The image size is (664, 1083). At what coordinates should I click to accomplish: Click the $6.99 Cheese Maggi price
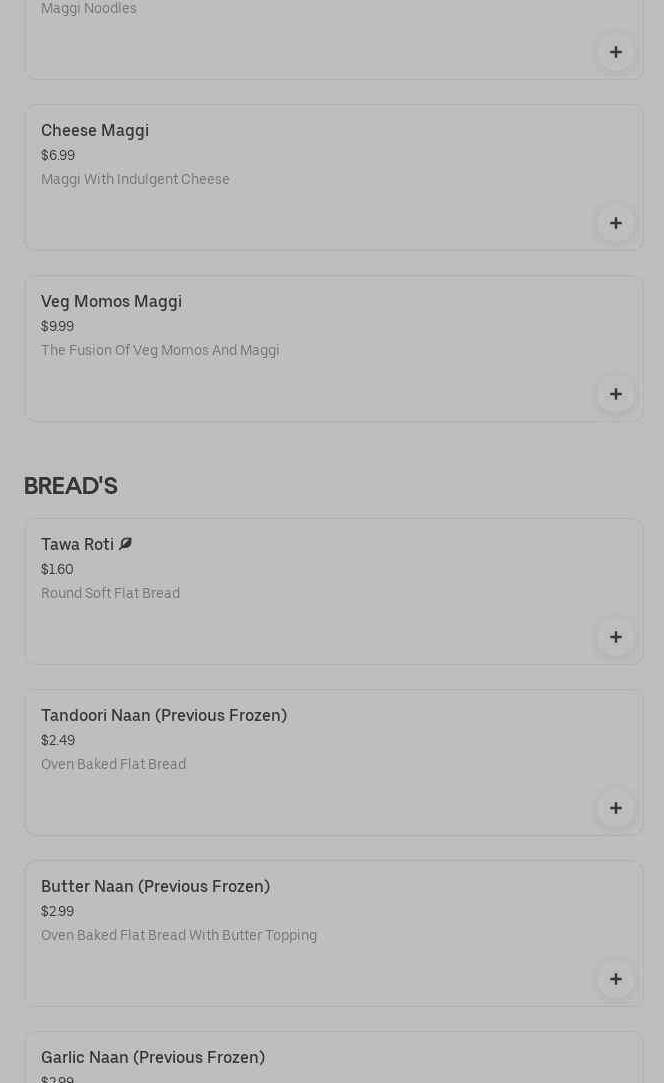(x=58, y=156)
